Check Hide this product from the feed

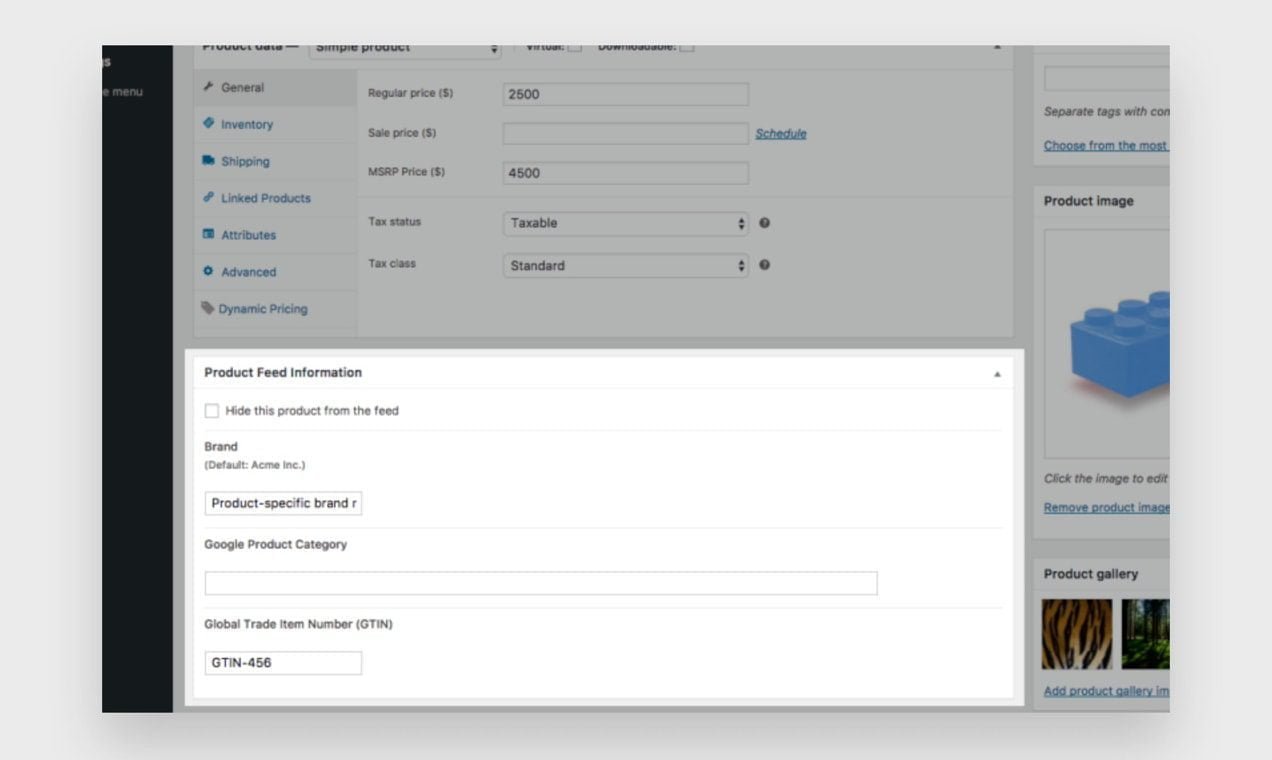pos(211,411)
